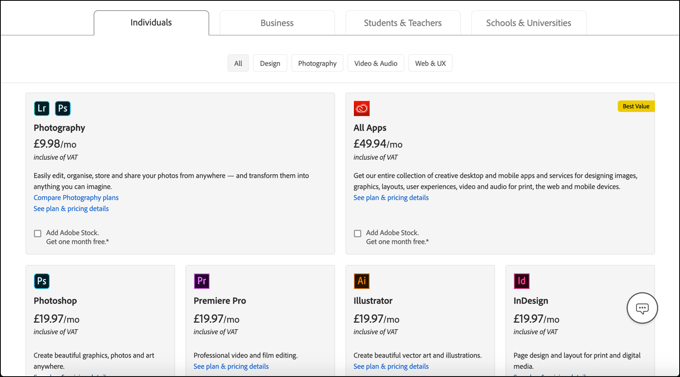Show Video & Audio plans
This screenshot has width=680, height=377.
[x=376, y=63]
